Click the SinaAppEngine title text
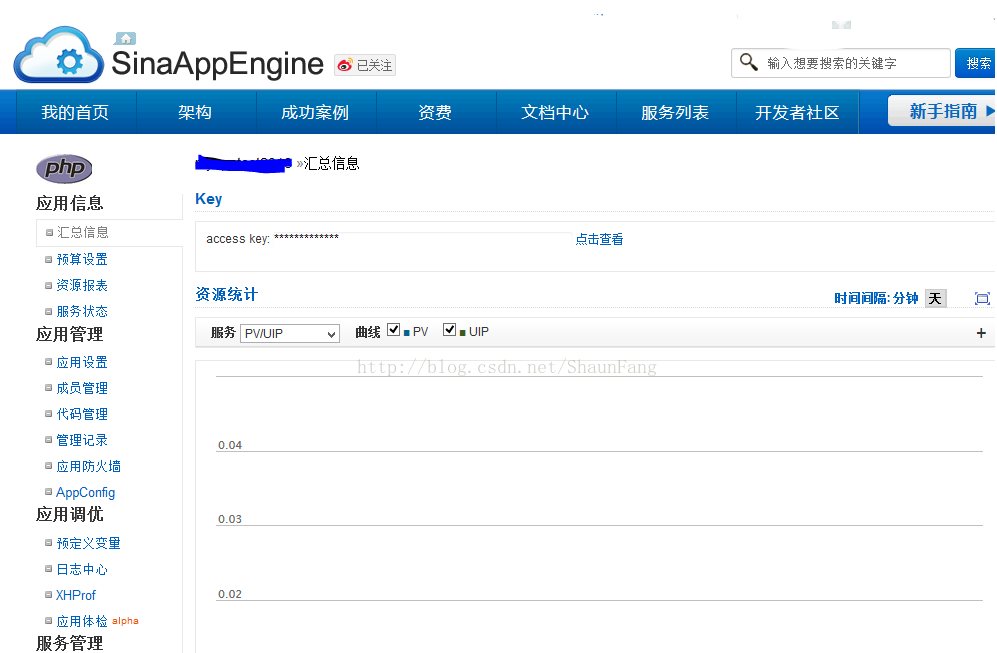The image size is (997, 653). click(x=217, y=64)
